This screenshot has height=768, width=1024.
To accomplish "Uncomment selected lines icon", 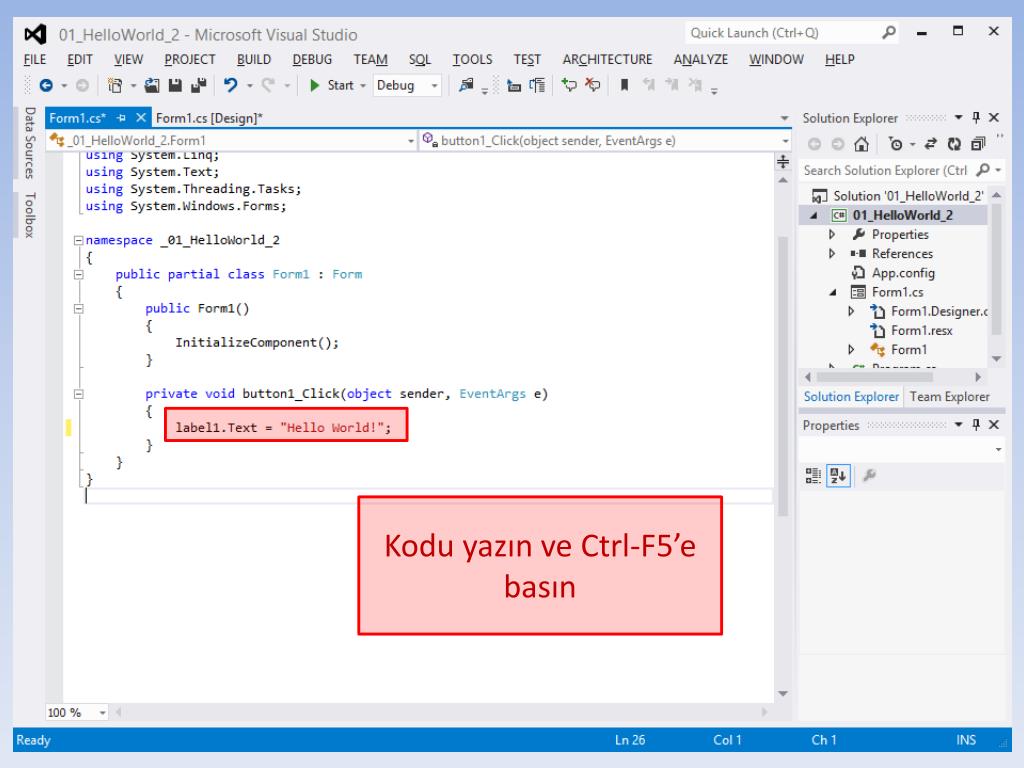I will (592, 86).
